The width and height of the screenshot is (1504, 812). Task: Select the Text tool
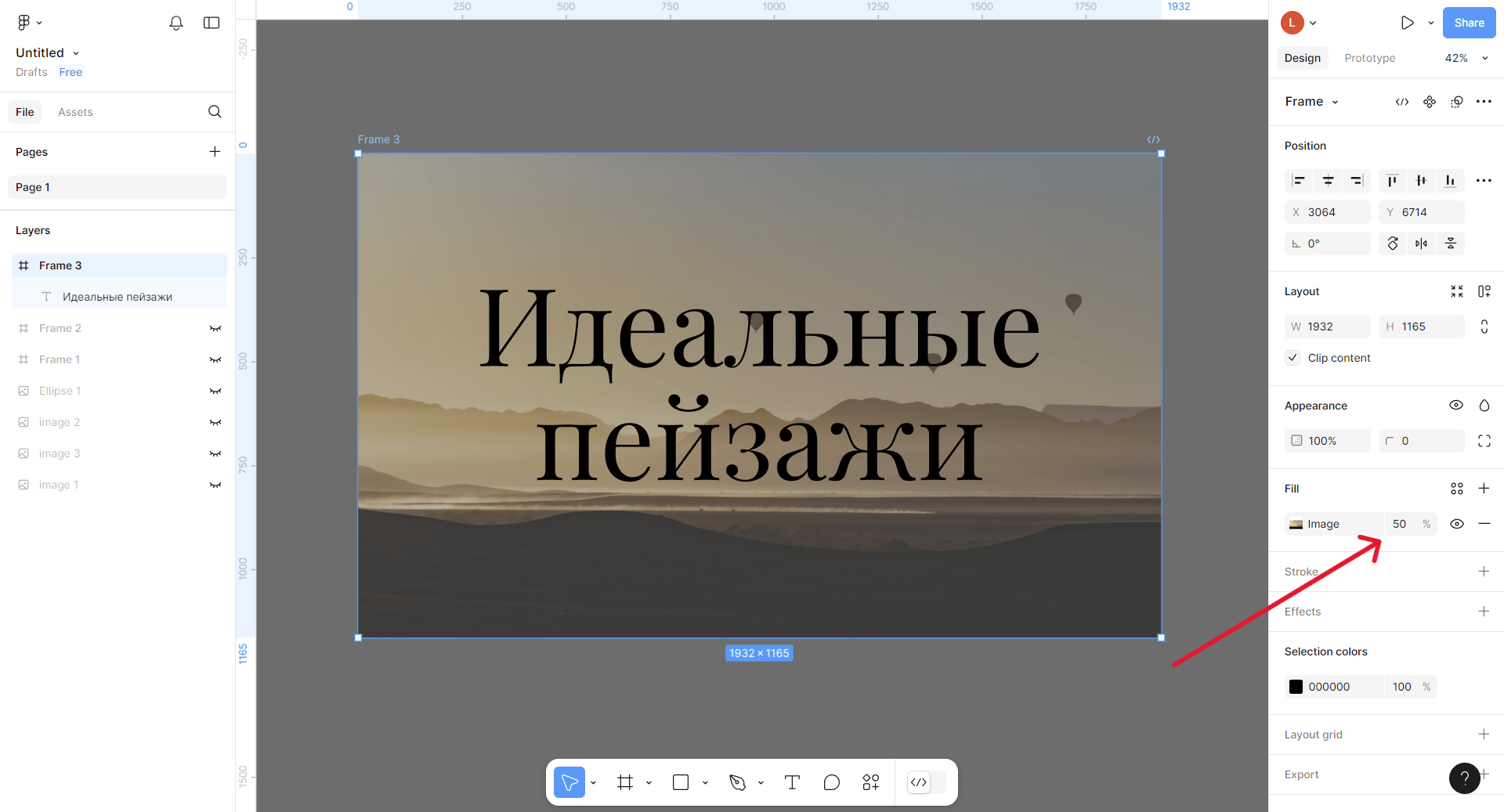792,782
